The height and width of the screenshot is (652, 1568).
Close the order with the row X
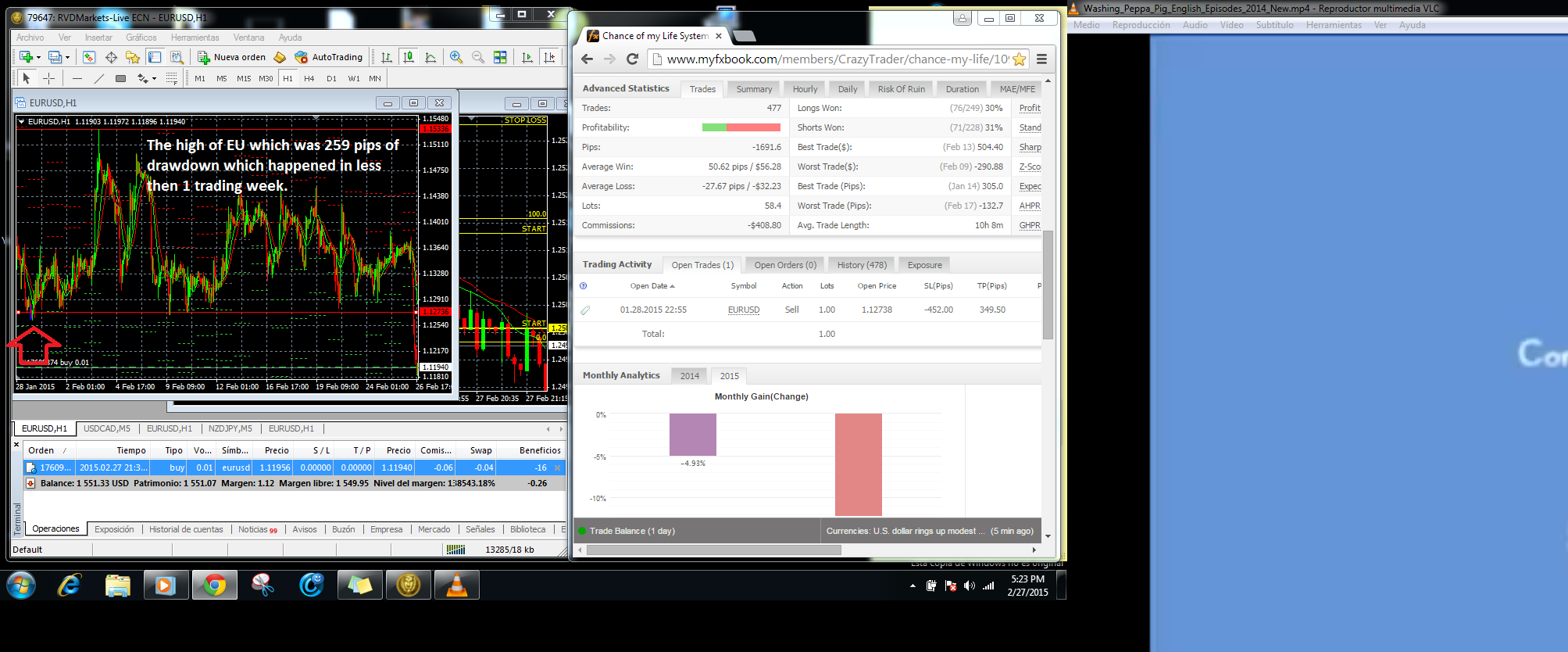557,468
